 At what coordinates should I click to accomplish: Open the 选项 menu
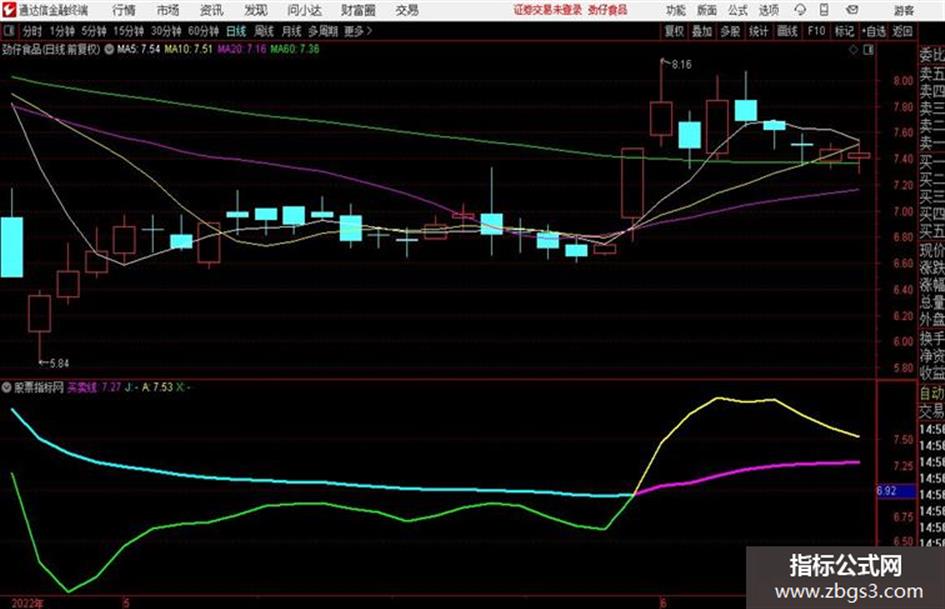click(x=769, y=10)
